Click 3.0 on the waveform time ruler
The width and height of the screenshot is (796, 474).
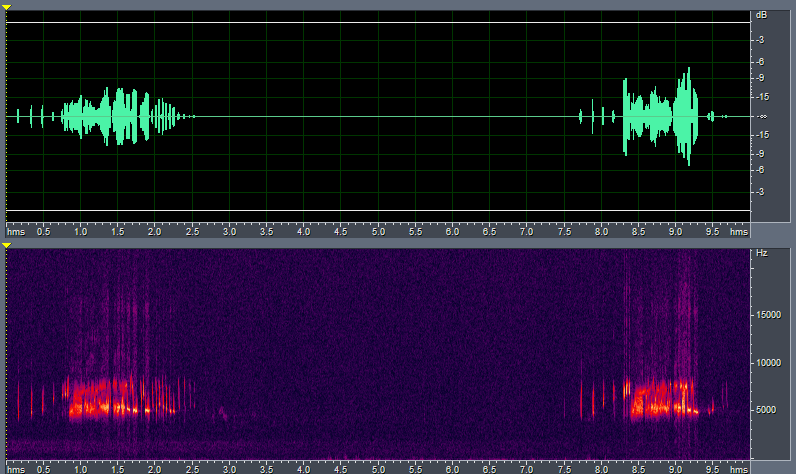(x=229, y=231)
